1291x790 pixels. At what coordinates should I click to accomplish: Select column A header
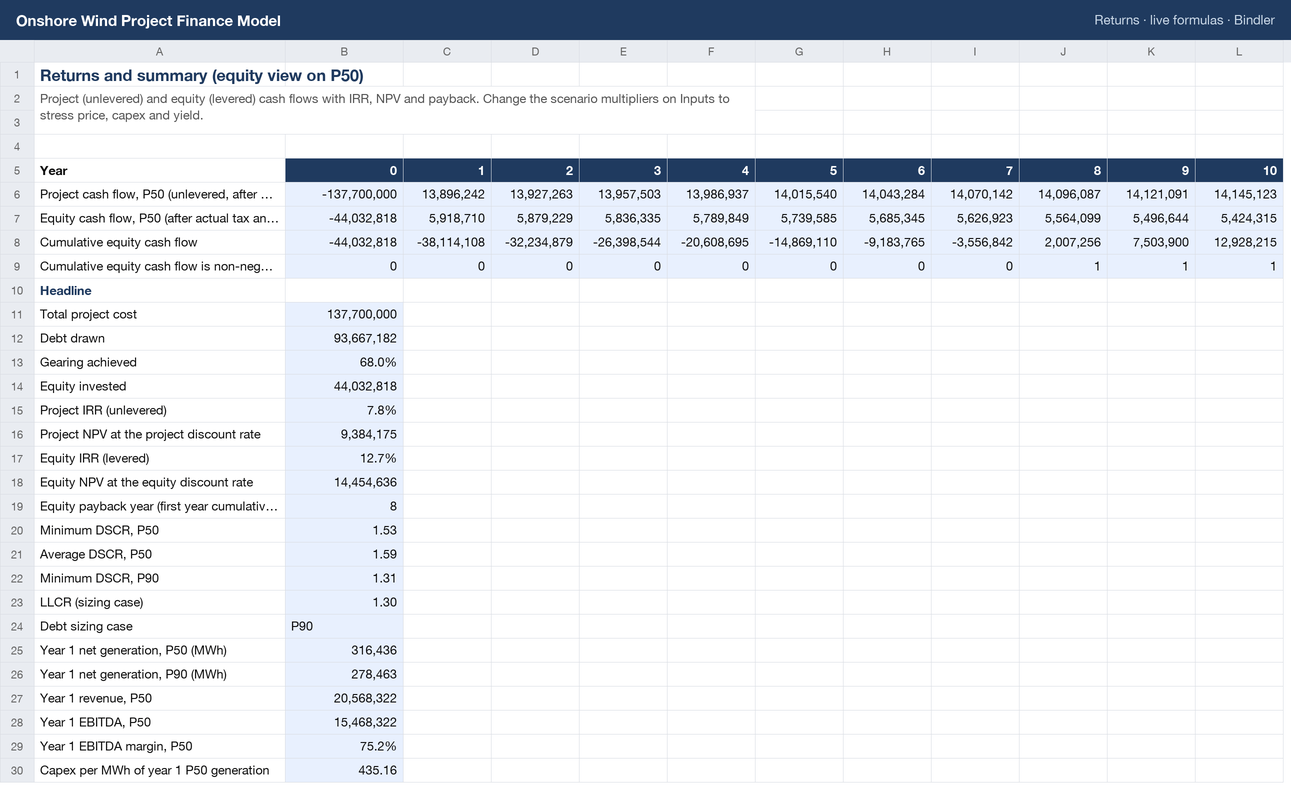coord(160,51)
